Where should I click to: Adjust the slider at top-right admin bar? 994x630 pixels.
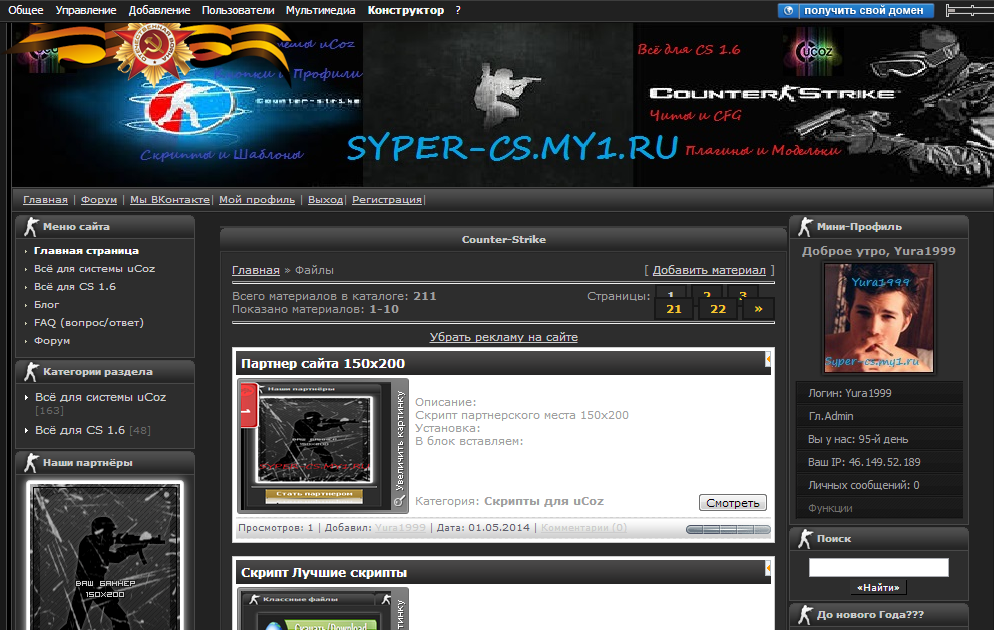click(970, 10)
